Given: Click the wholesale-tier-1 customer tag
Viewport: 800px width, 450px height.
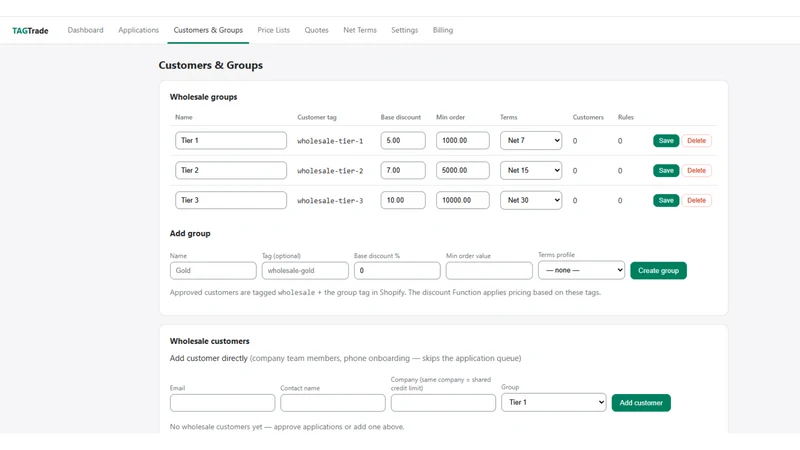Looking at the screenshot, I should tap(330, 141).
